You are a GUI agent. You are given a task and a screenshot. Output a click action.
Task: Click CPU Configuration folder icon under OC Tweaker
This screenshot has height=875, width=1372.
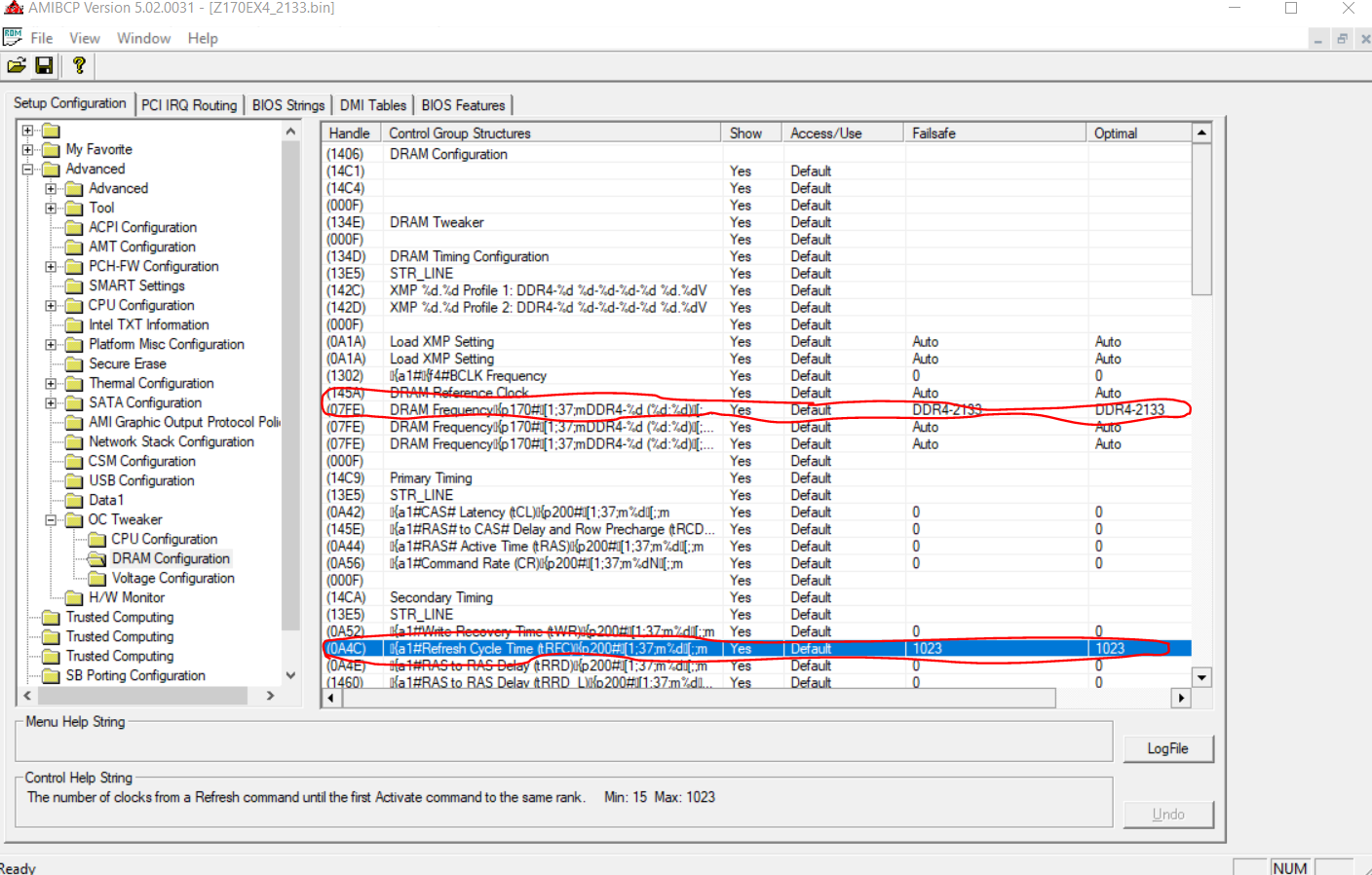tap(97, 540)
